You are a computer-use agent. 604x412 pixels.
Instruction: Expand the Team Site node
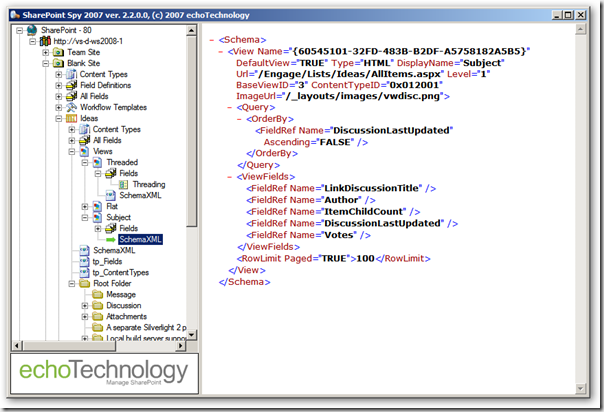pos(45,52)
